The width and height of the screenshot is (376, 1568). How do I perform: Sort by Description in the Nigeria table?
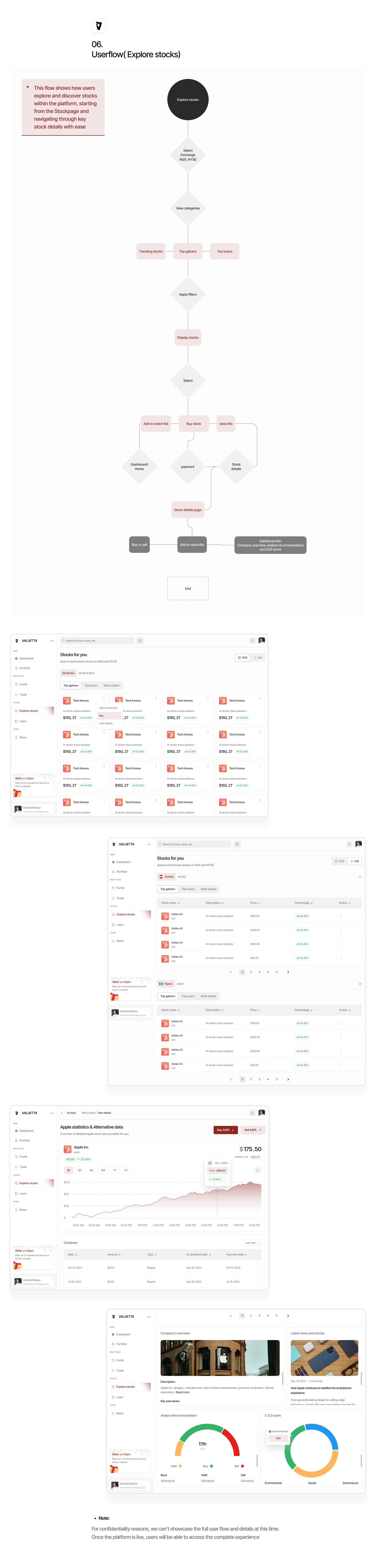215,1011
